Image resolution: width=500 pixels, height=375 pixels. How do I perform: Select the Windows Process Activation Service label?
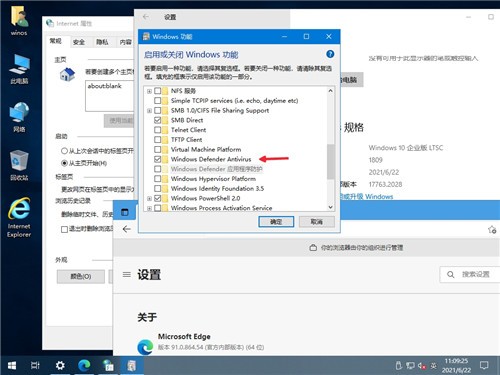click(x=221, y=208)
